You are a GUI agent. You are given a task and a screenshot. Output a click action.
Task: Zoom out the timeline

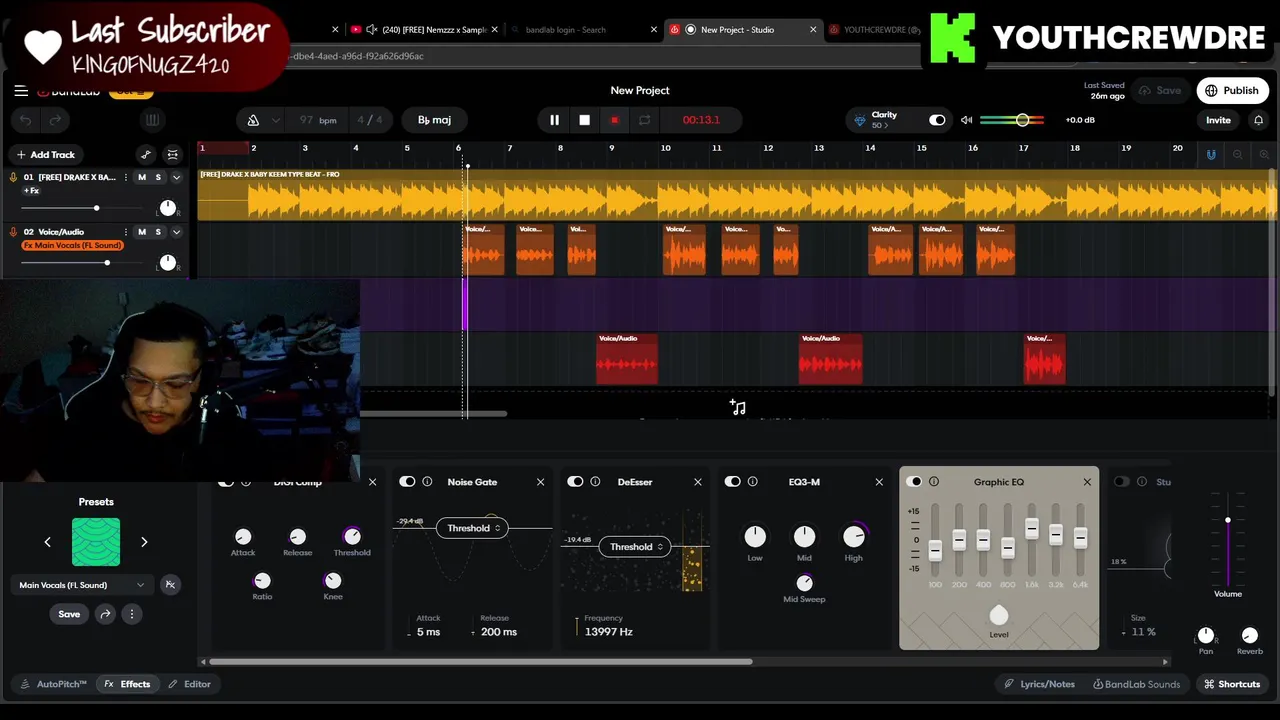(1237, 155)
